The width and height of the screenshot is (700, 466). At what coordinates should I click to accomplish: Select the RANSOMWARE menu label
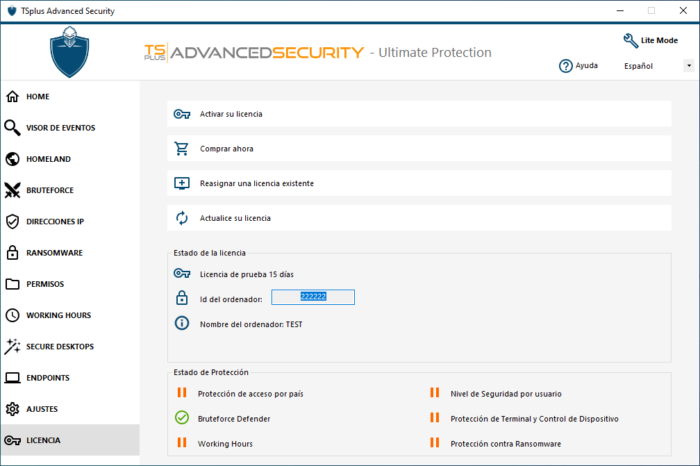(54, 253)
